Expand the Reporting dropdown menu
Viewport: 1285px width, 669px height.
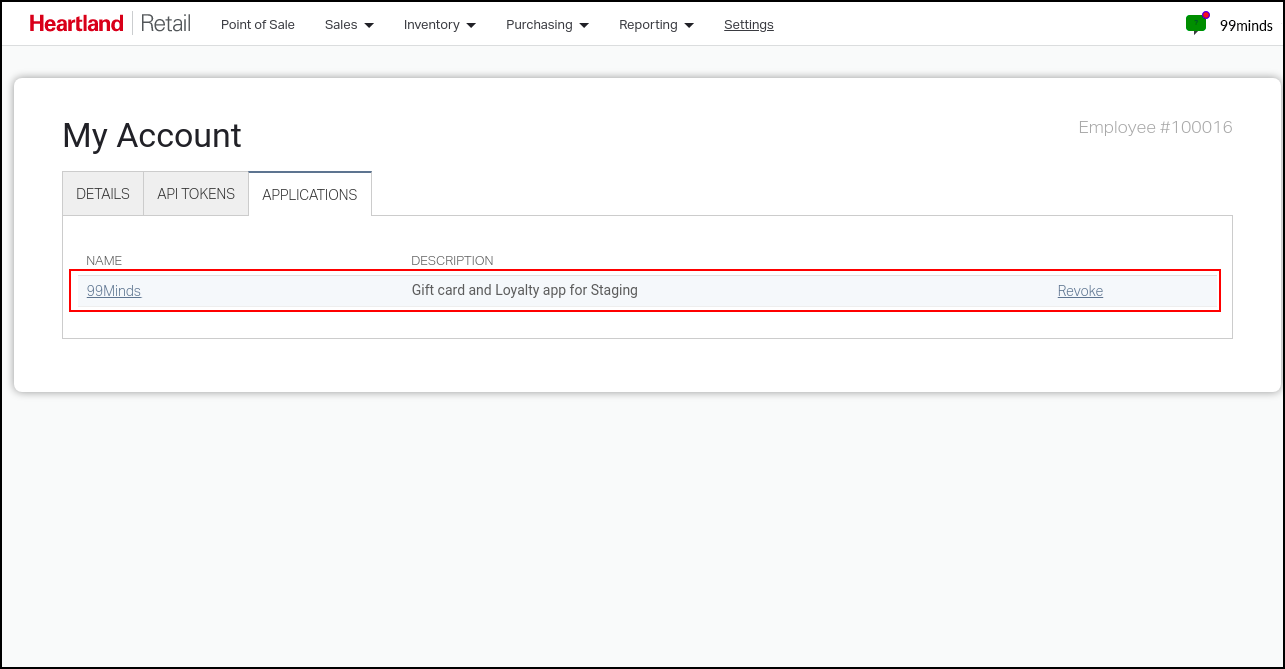[656, 25]
